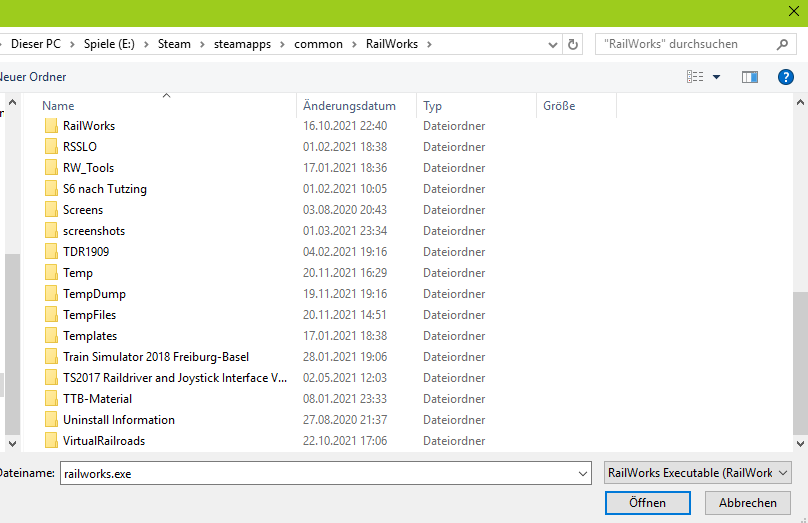Select the RailWorks breadcrumb segment
808x523 pixels.
click(x=392, y=44)
